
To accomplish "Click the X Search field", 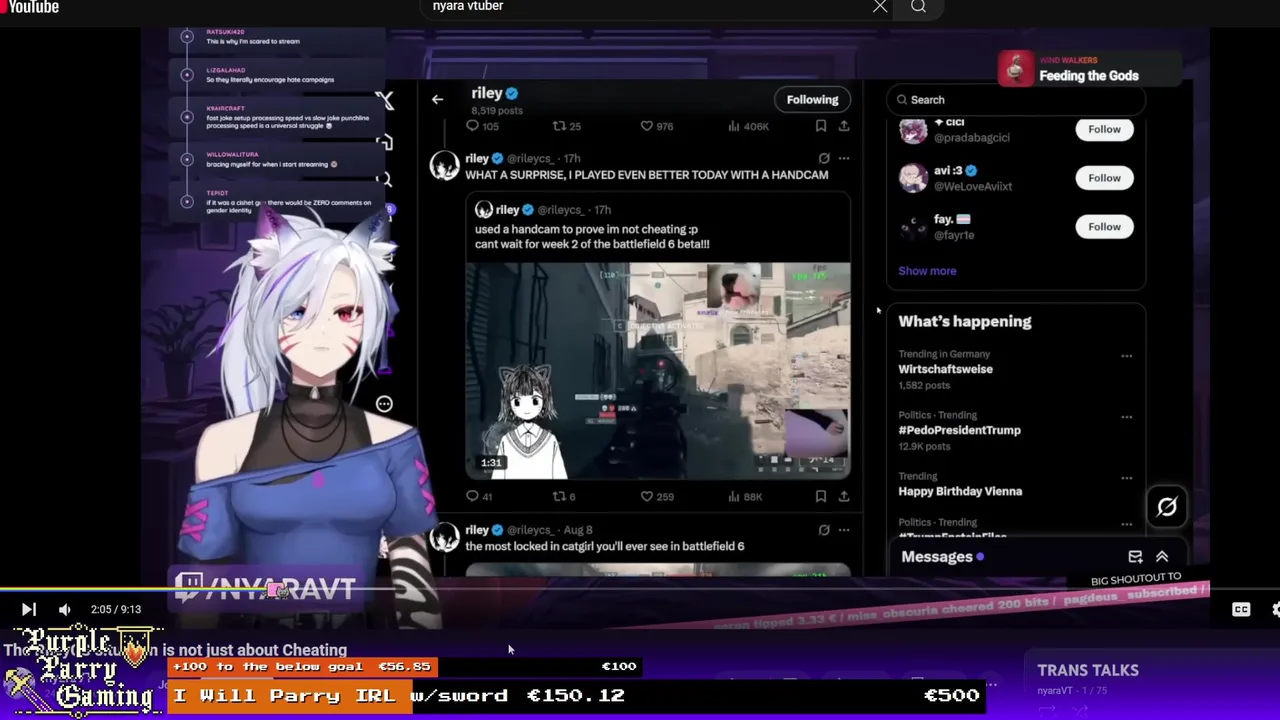I will tap(1015, 100).
